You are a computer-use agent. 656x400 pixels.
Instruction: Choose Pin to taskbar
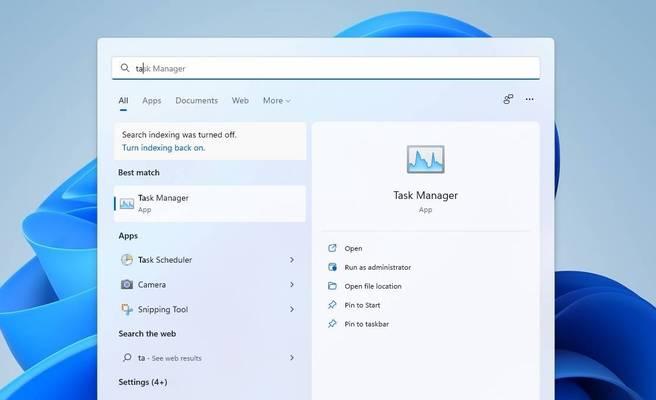366,324
